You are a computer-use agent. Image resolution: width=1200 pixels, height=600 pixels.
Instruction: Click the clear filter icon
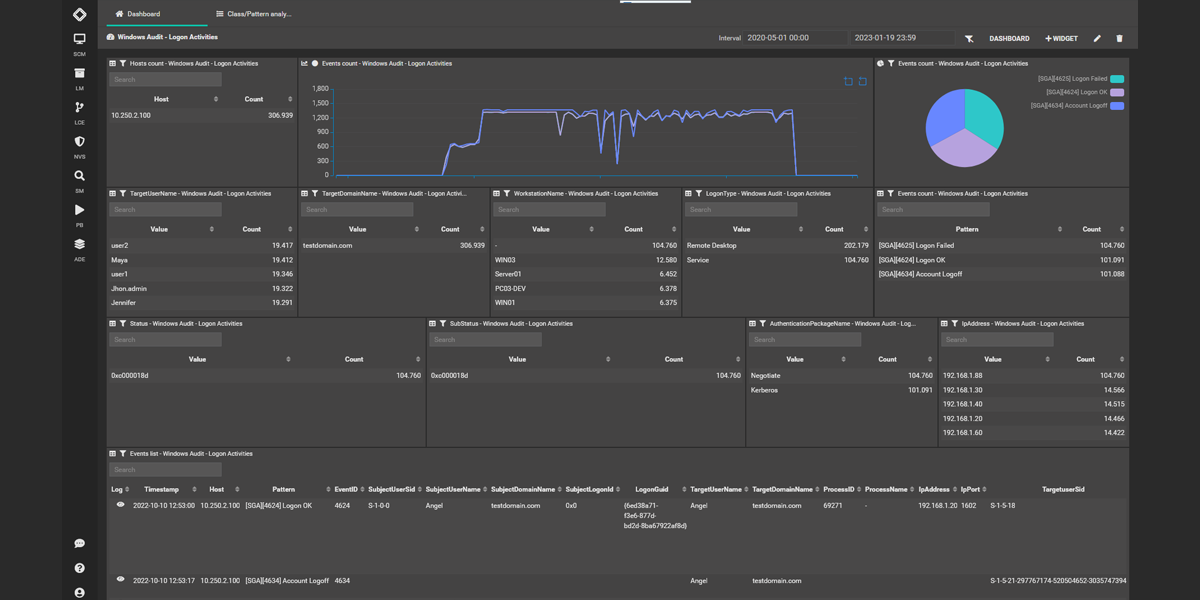969,39
